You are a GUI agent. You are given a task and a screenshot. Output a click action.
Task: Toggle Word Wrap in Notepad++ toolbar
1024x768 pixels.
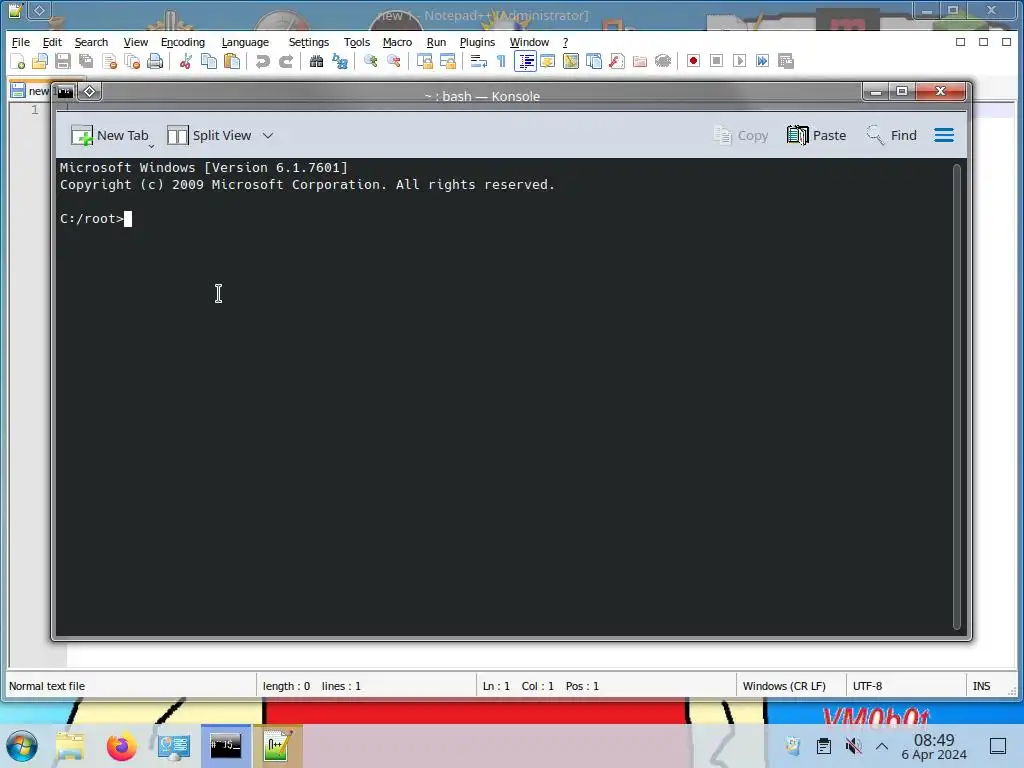click(479, 61)
